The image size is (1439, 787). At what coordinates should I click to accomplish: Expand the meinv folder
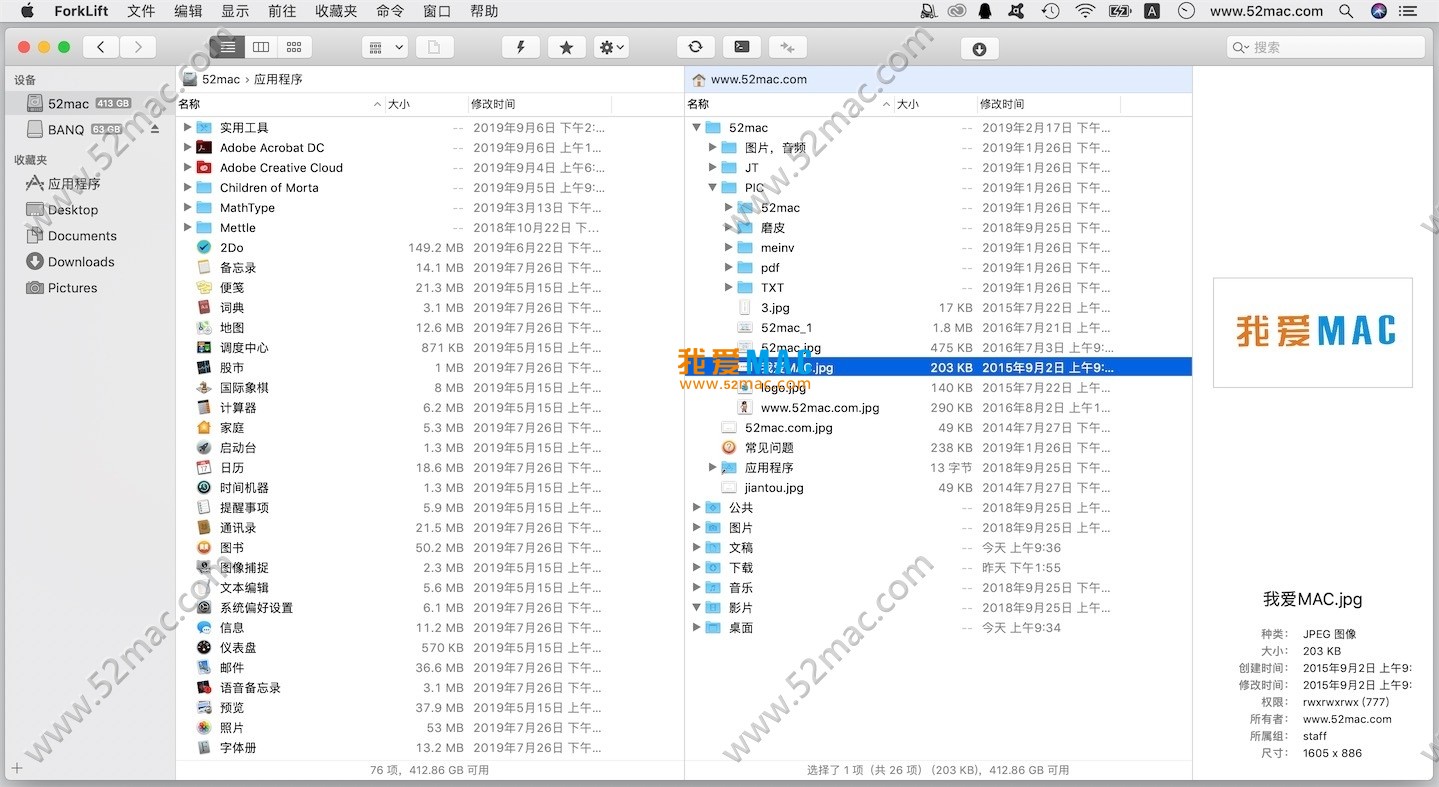(729, 247)
